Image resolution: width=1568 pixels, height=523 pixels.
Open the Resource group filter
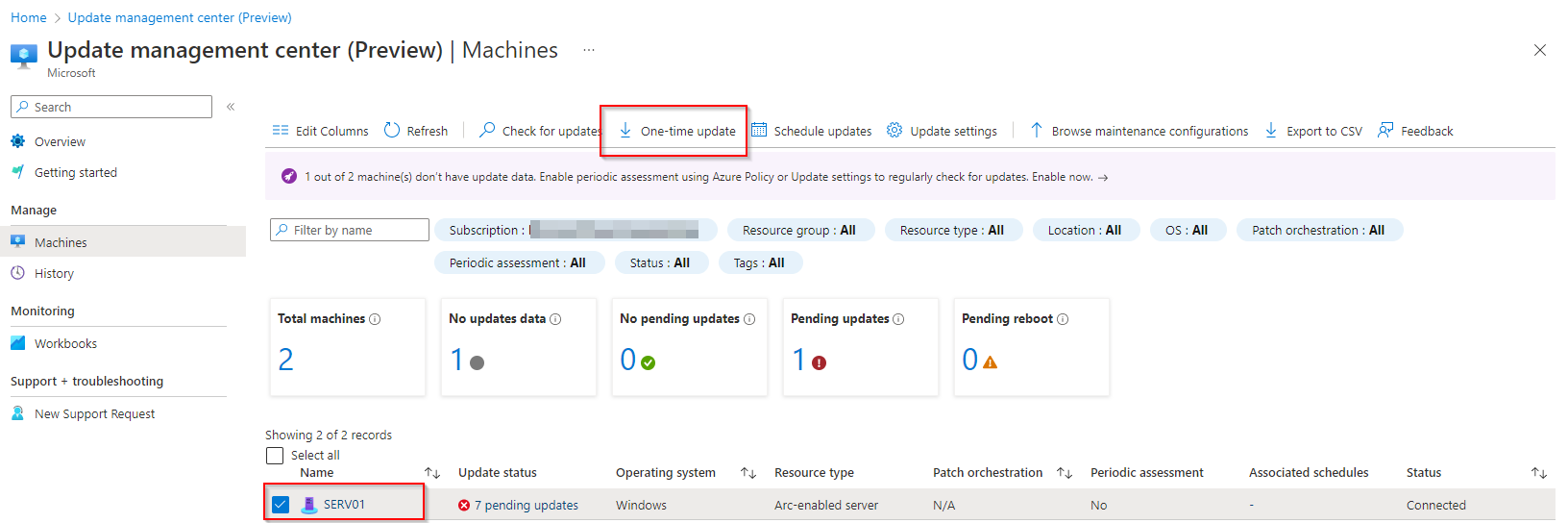[x=799, y=230]
